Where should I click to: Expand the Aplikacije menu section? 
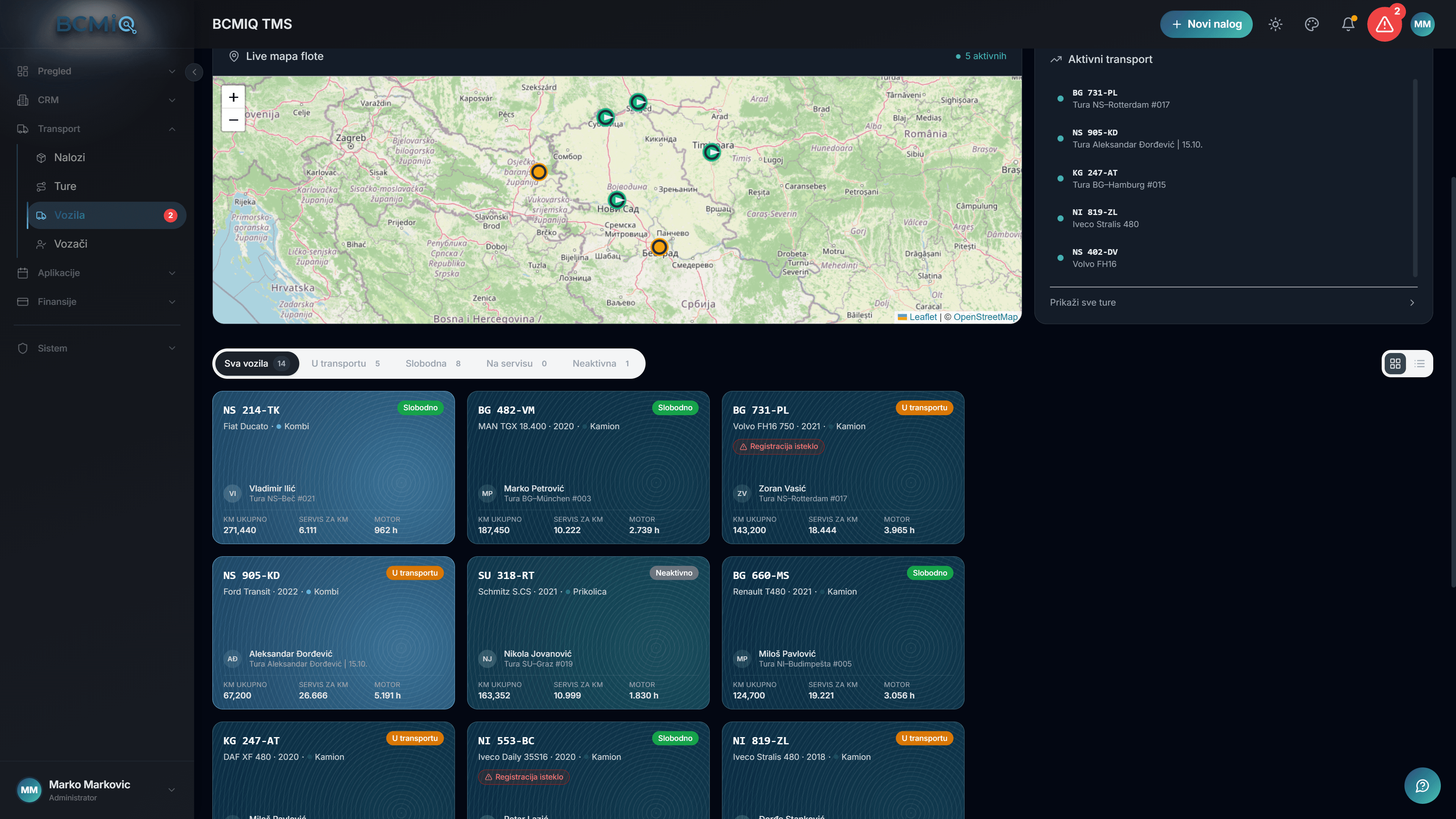[x=97, y=273]
